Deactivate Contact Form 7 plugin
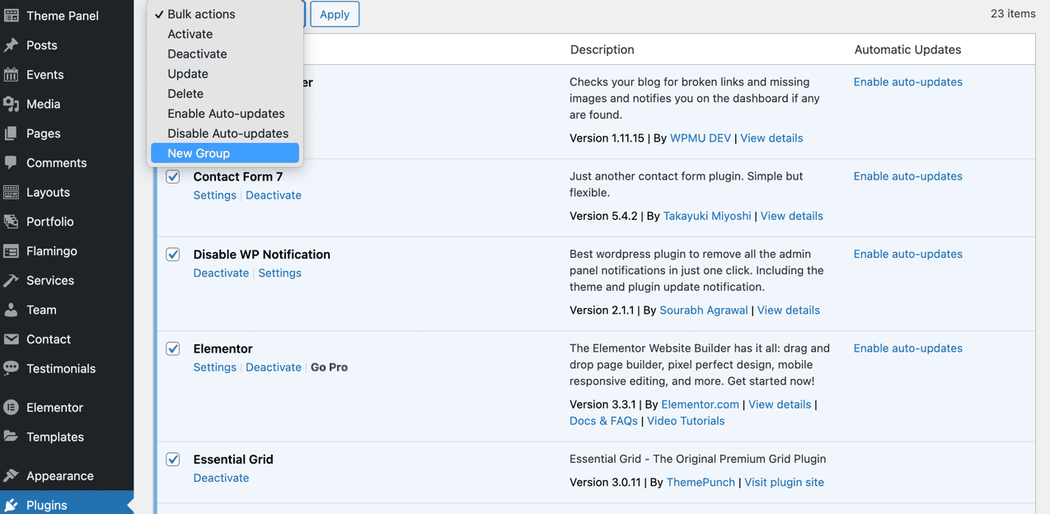The image size is (1050, 514). pos(273,195)
